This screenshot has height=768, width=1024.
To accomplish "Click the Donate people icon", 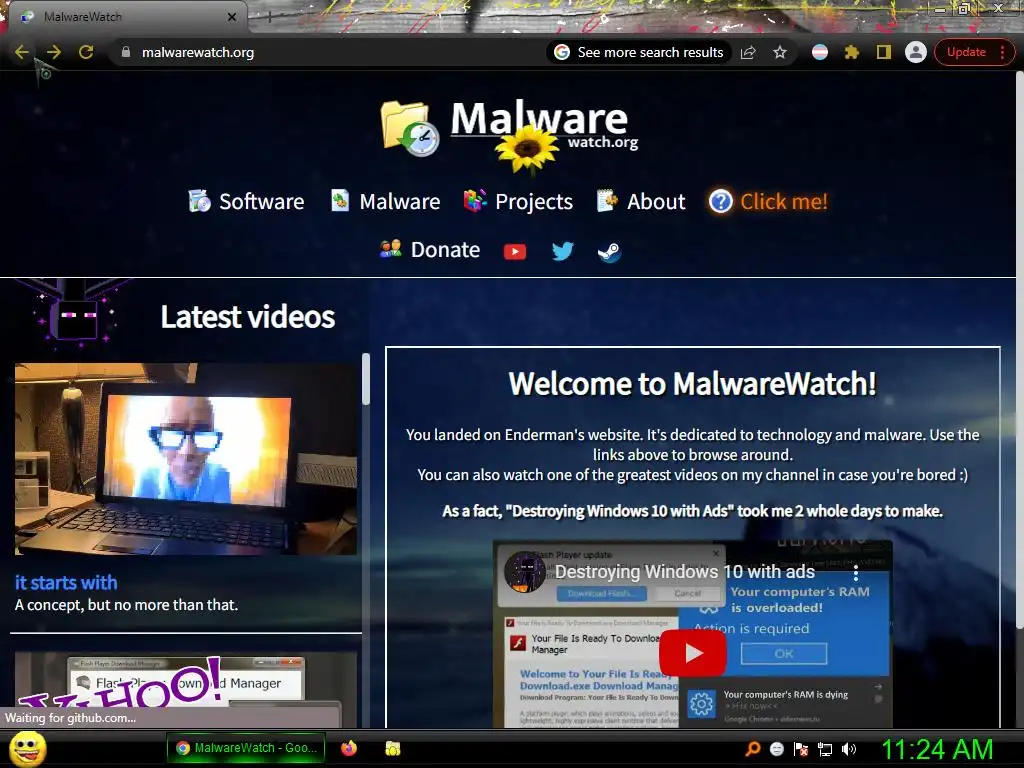I will click(x=391, y=249).
